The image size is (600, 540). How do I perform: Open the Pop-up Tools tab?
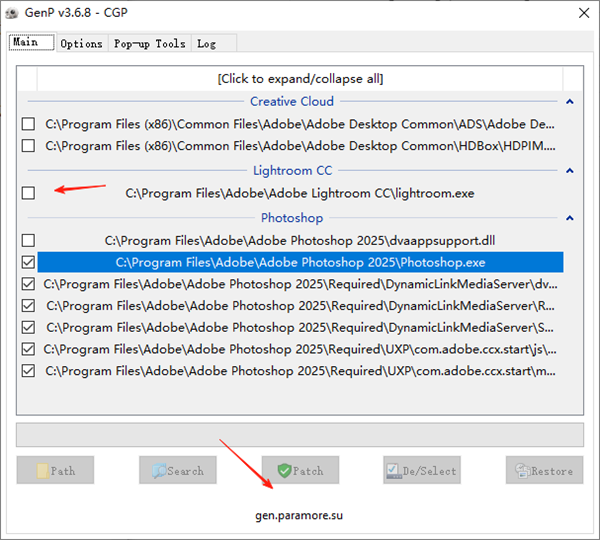click(150, 44)
